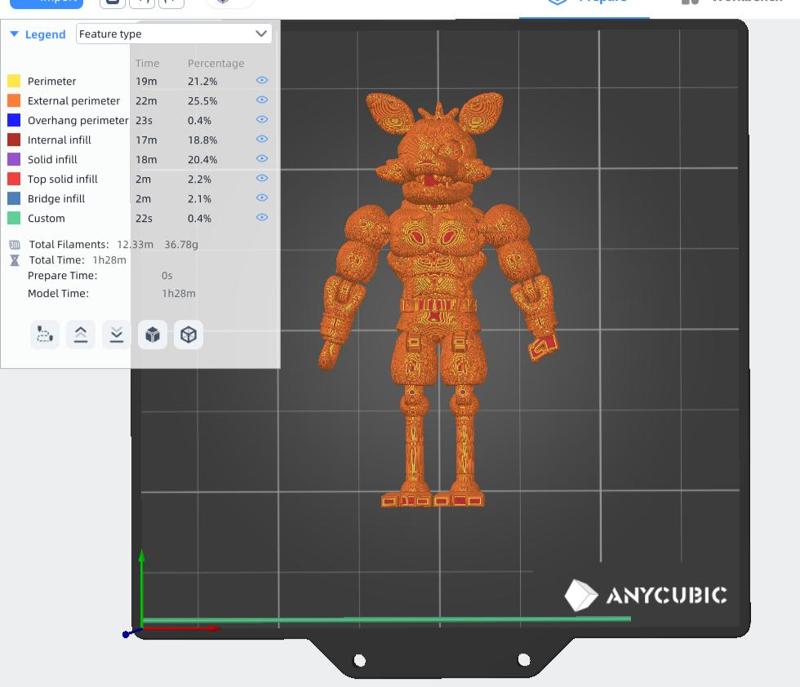Click the filament spool icon beside Total Filaments
Viewport: 800px width, 687px height.
tap(14, 244)
